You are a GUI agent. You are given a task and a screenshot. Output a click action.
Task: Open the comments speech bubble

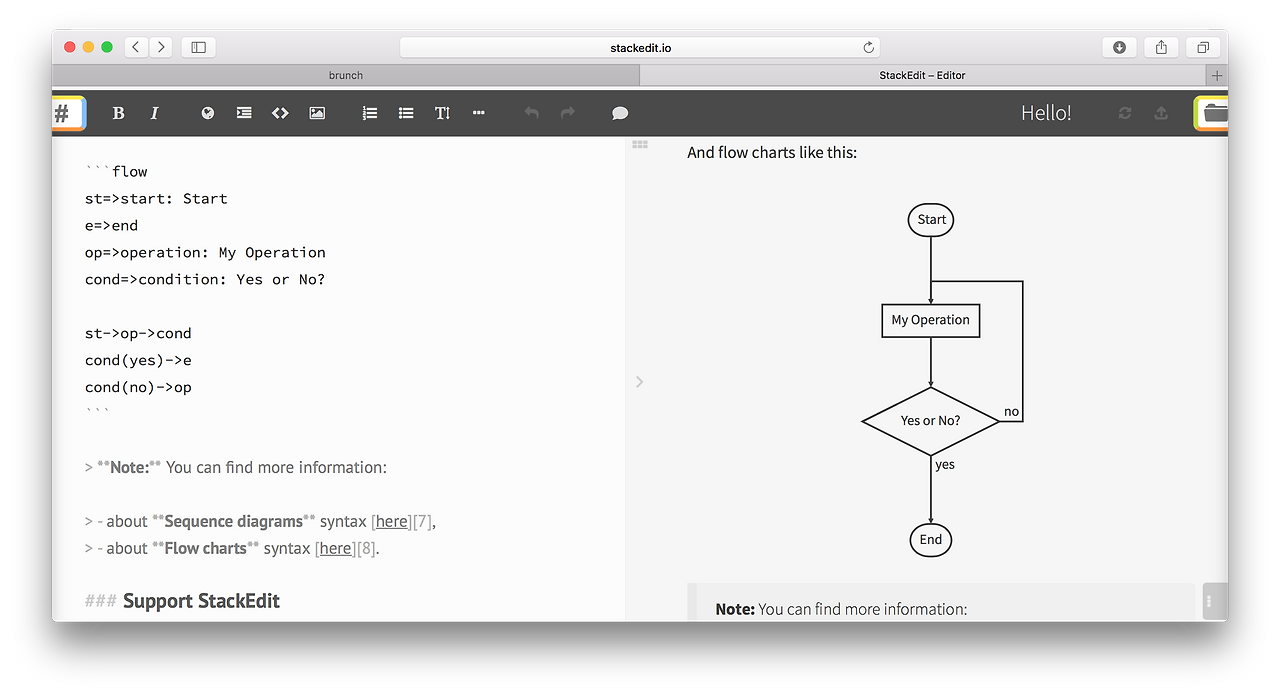point(620,113)
